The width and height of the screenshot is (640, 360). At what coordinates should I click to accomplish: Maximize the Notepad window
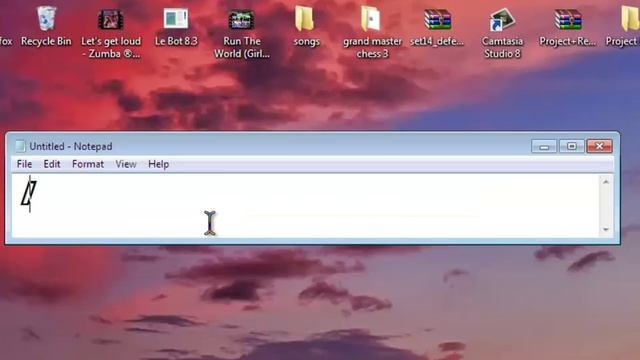point(571,146)
